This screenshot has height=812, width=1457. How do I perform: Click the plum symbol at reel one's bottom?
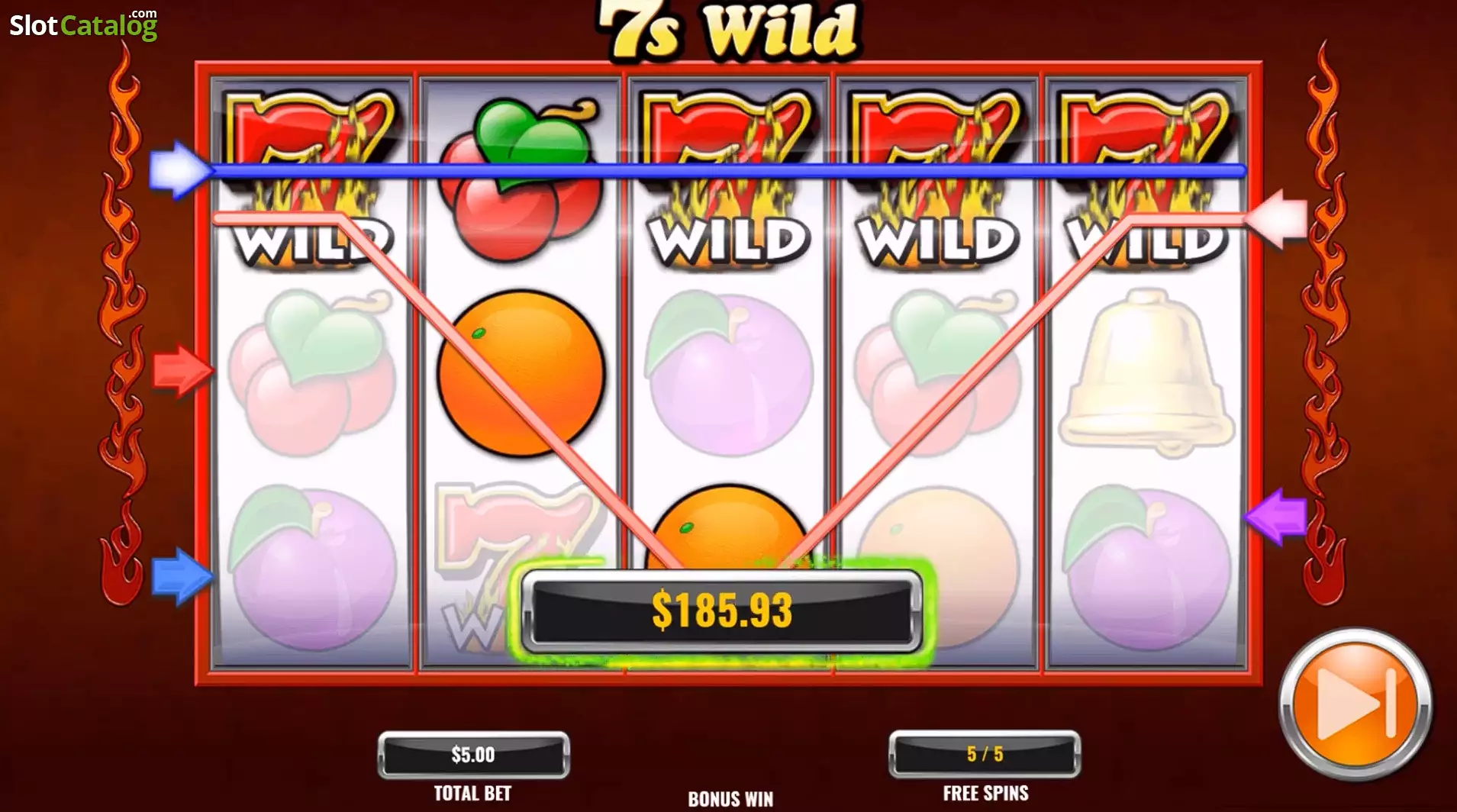(x=311, y=569)
